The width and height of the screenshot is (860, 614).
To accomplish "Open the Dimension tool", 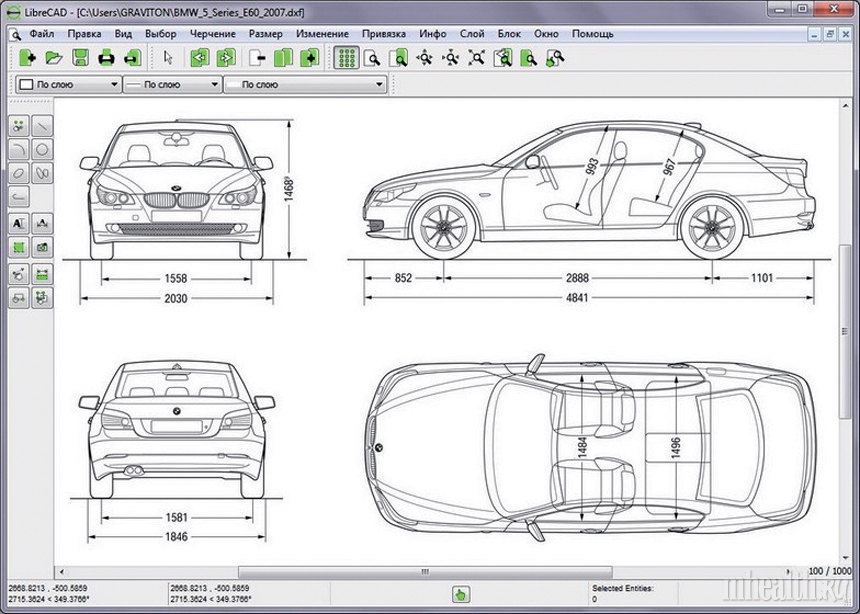I will pos(43,222).
